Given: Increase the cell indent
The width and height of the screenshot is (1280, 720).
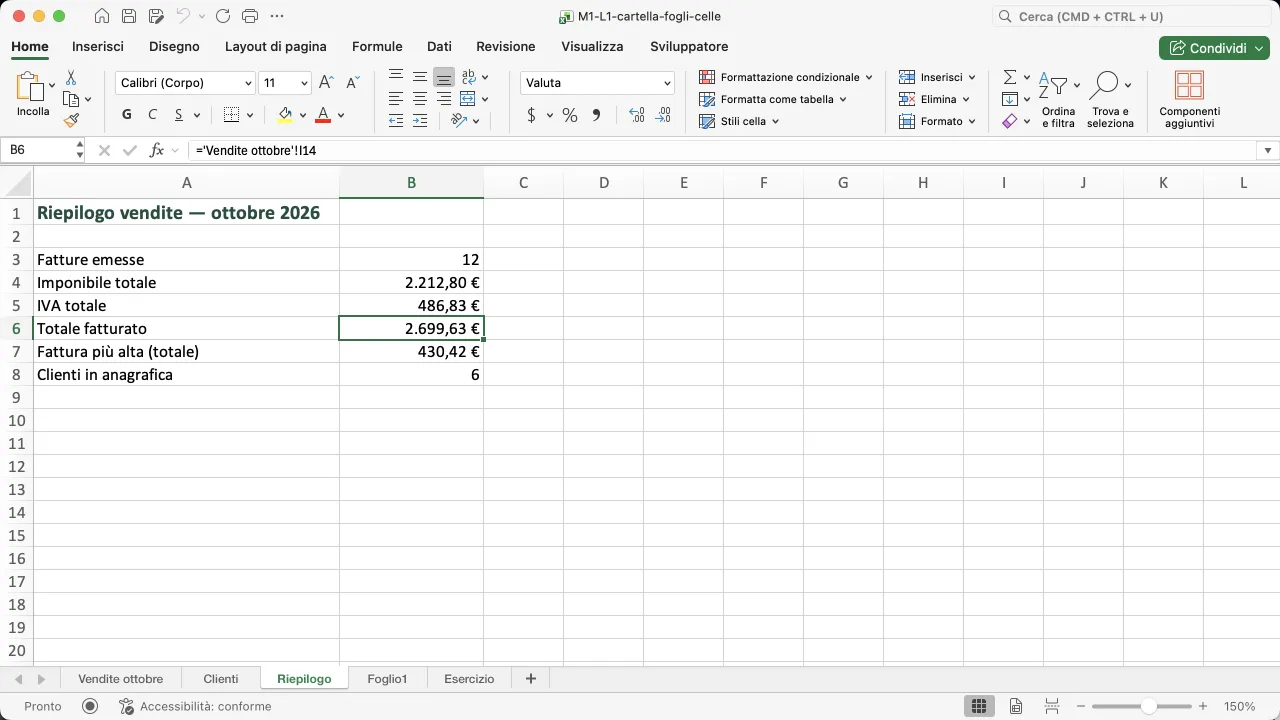Looking at the screenshot, I should [420, 121].
